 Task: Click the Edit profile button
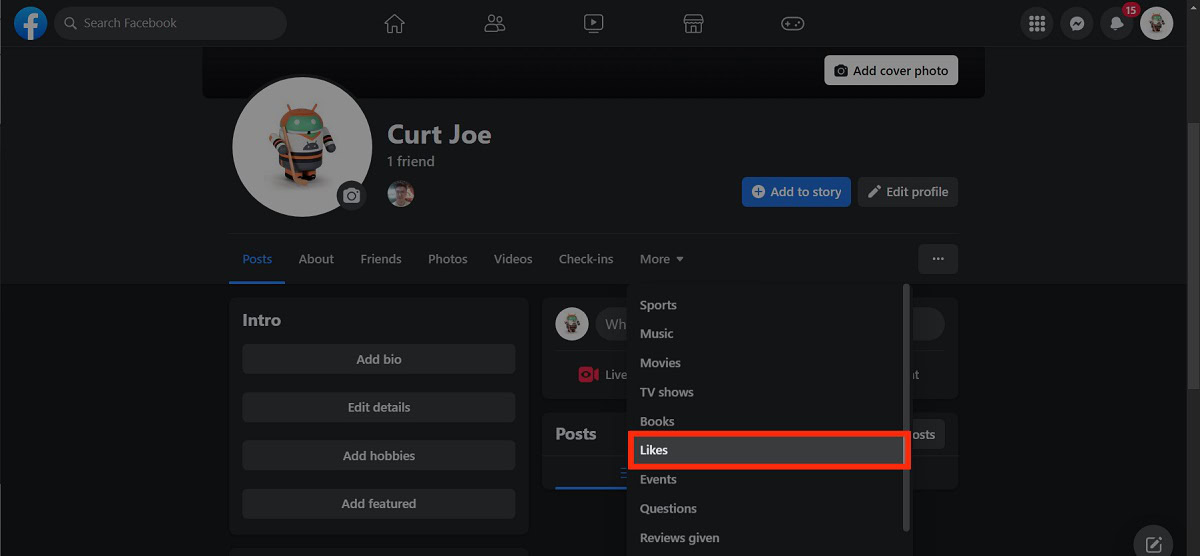click(x=907, y=192)
